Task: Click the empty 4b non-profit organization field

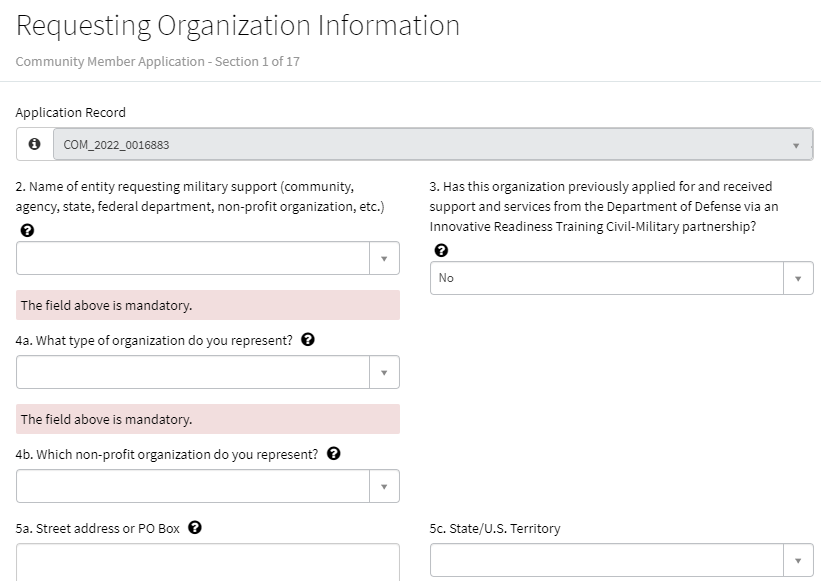Action: pyautogui.click(x=192, y=486)
